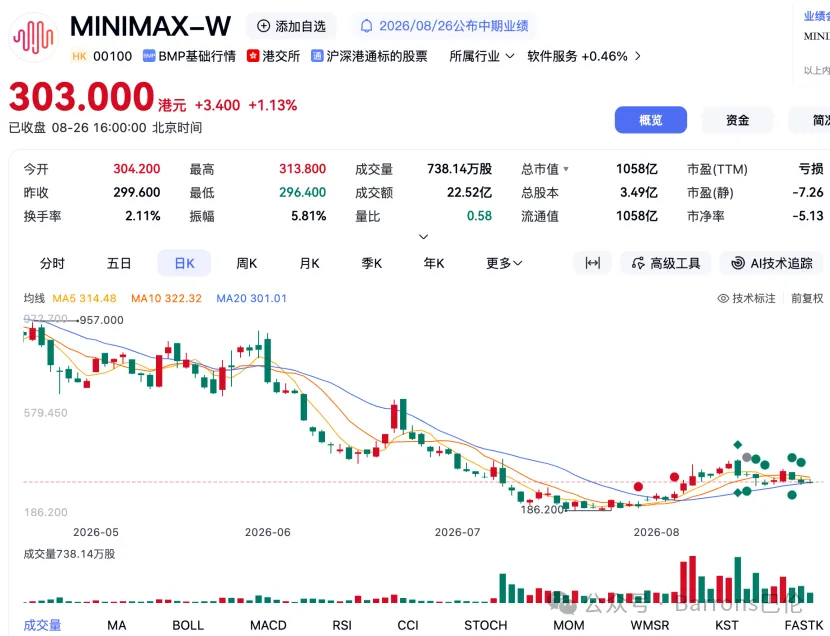Click the MINIMAX-W company logo icon
The width and height of the screenshot is (830, 636).
click(x=34, y=37)
